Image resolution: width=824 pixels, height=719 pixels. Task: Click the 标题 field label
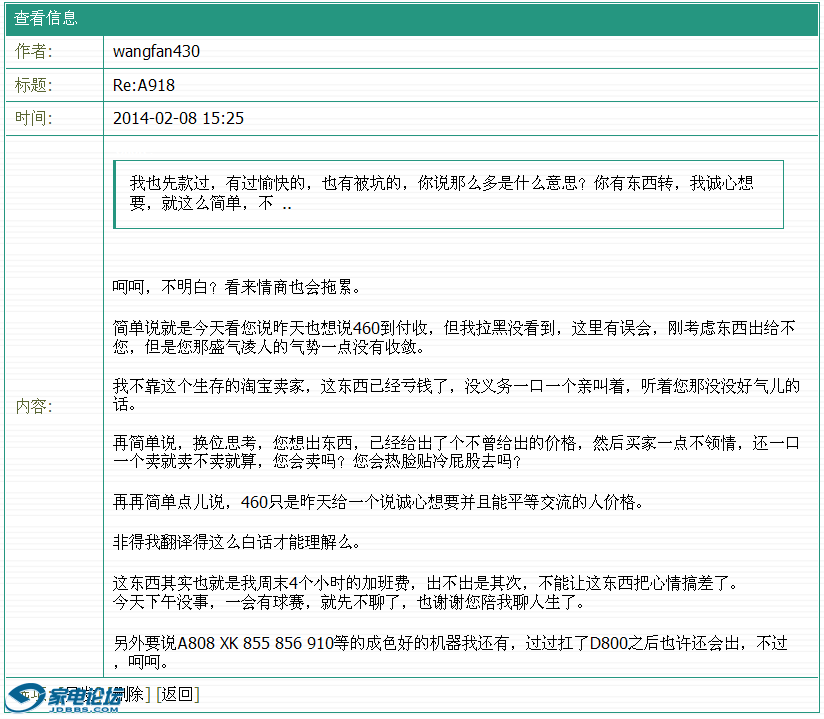33,85
